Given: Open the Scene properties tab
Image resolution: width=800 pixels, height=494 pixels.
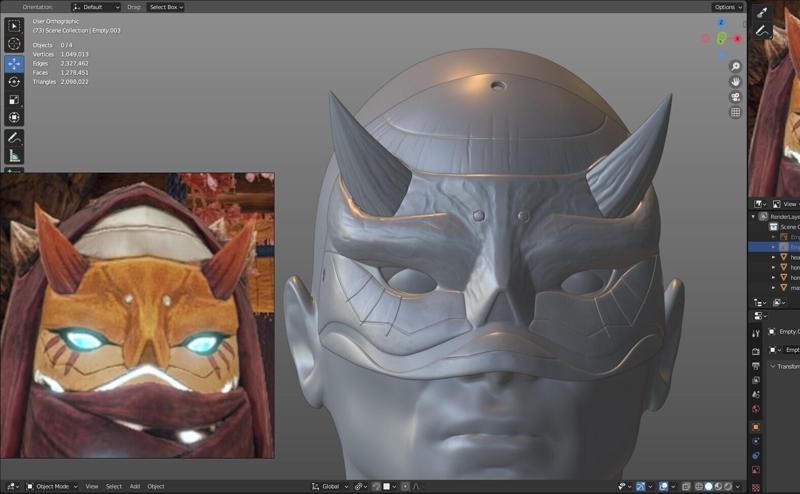Looking at the screenshot, I should coord(756,394).
